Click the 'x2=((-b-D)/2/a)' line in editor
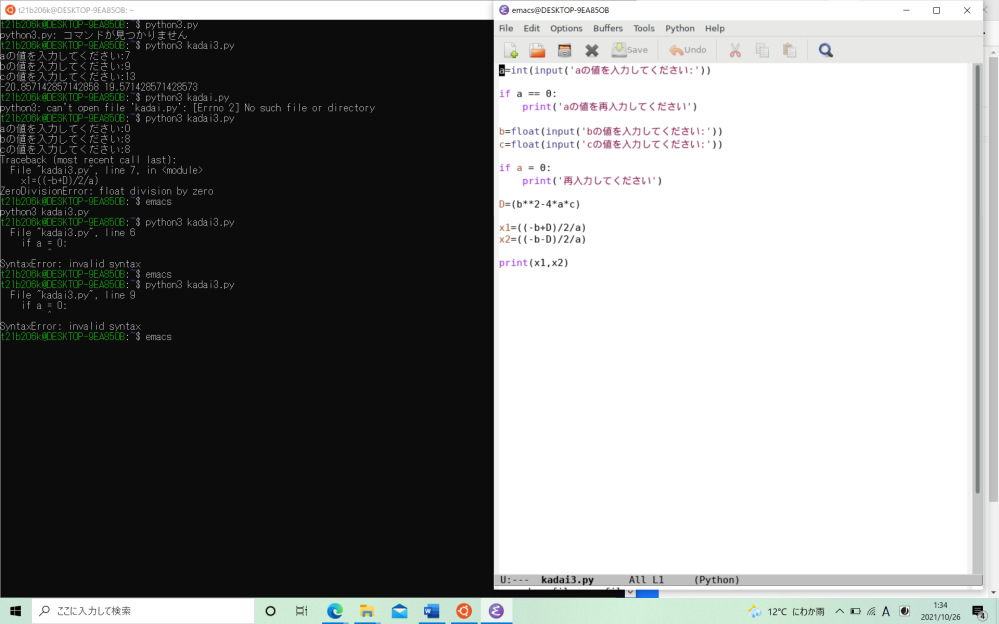 click(542, 240)
